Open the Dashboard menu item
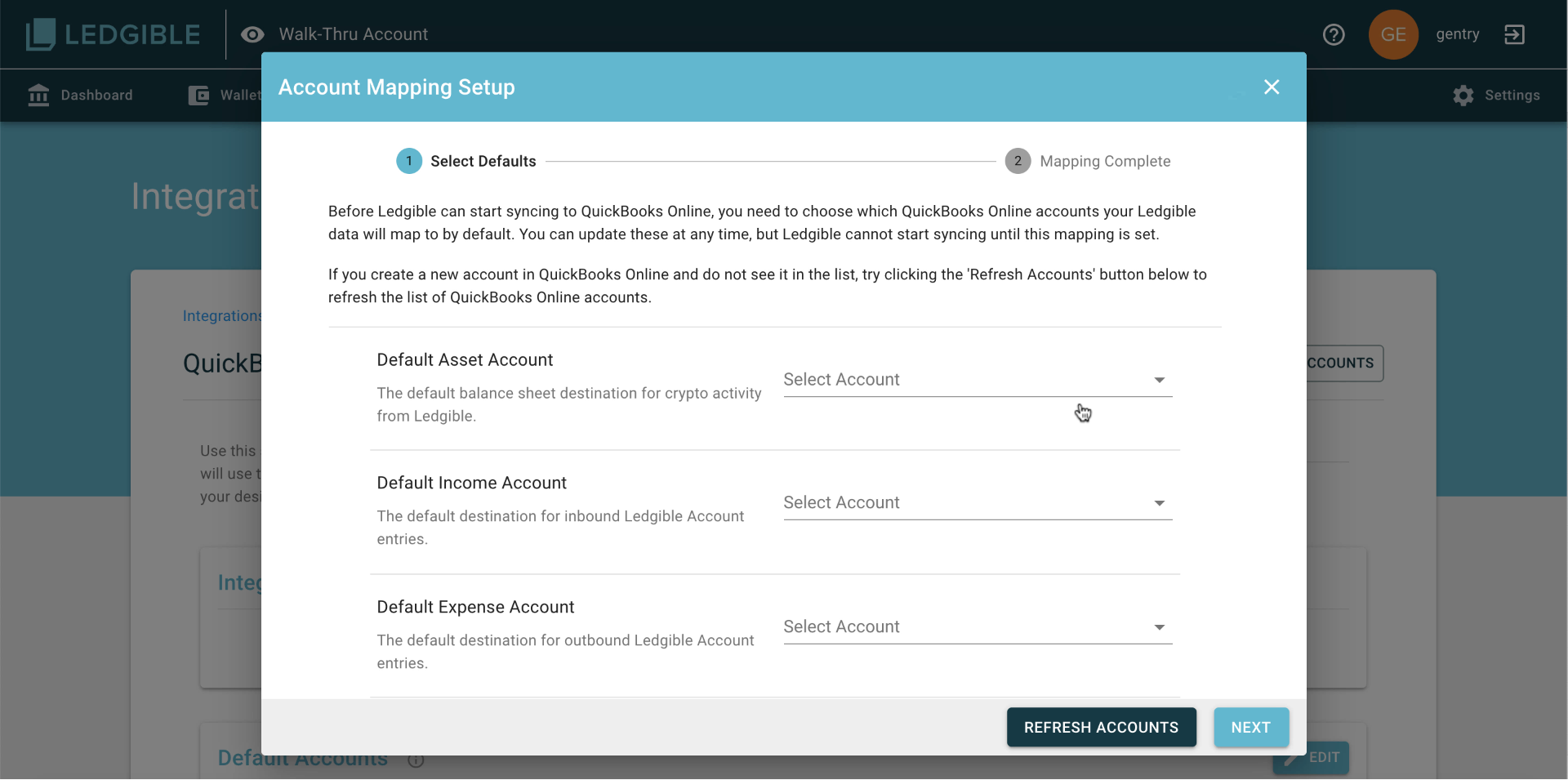 [80, 96]
